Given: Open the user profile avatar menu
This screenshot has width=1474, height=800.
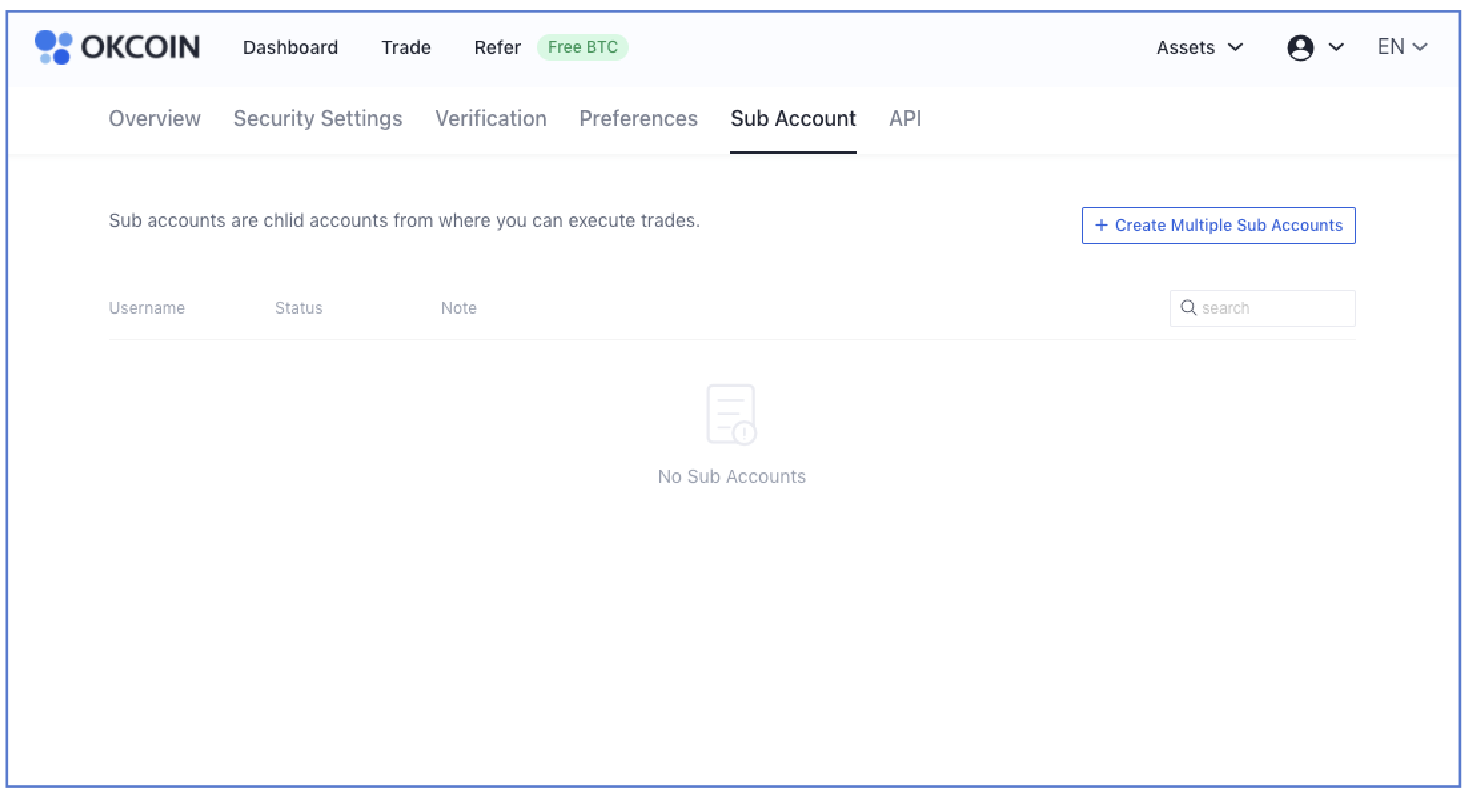Looking at the screenshot, I should [x=1315, y=47].
